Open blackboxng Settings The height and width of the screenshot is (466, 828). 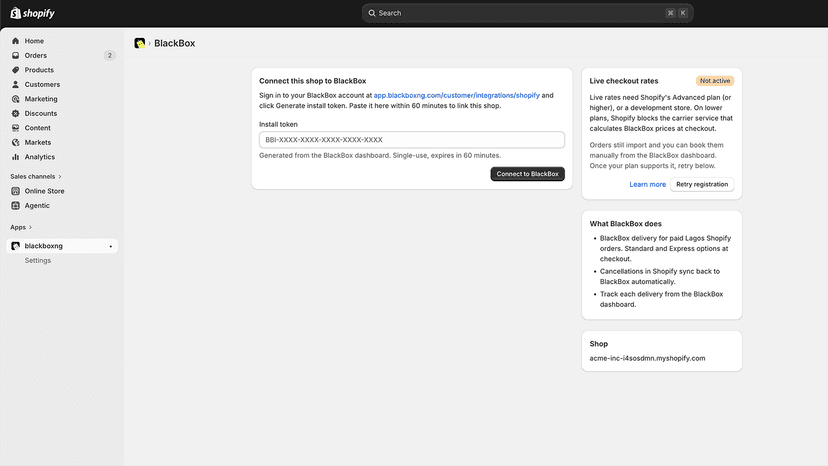[37, 260]
